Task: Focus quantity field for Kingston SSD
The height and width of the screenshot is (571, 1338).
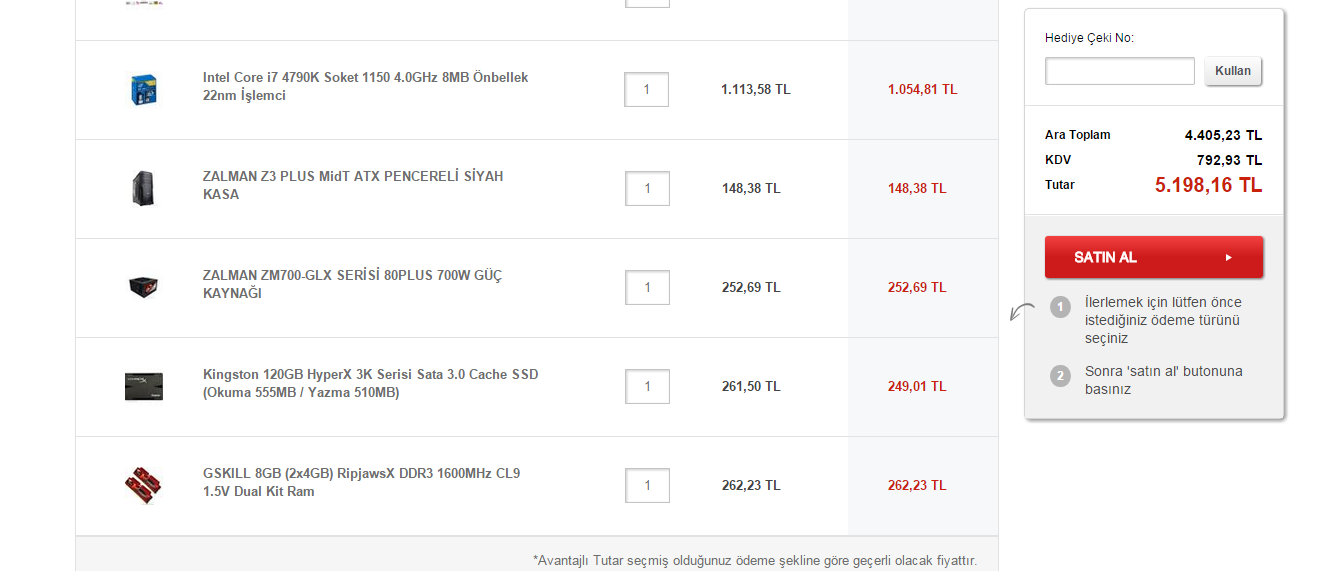Action: tap(647, 386)
